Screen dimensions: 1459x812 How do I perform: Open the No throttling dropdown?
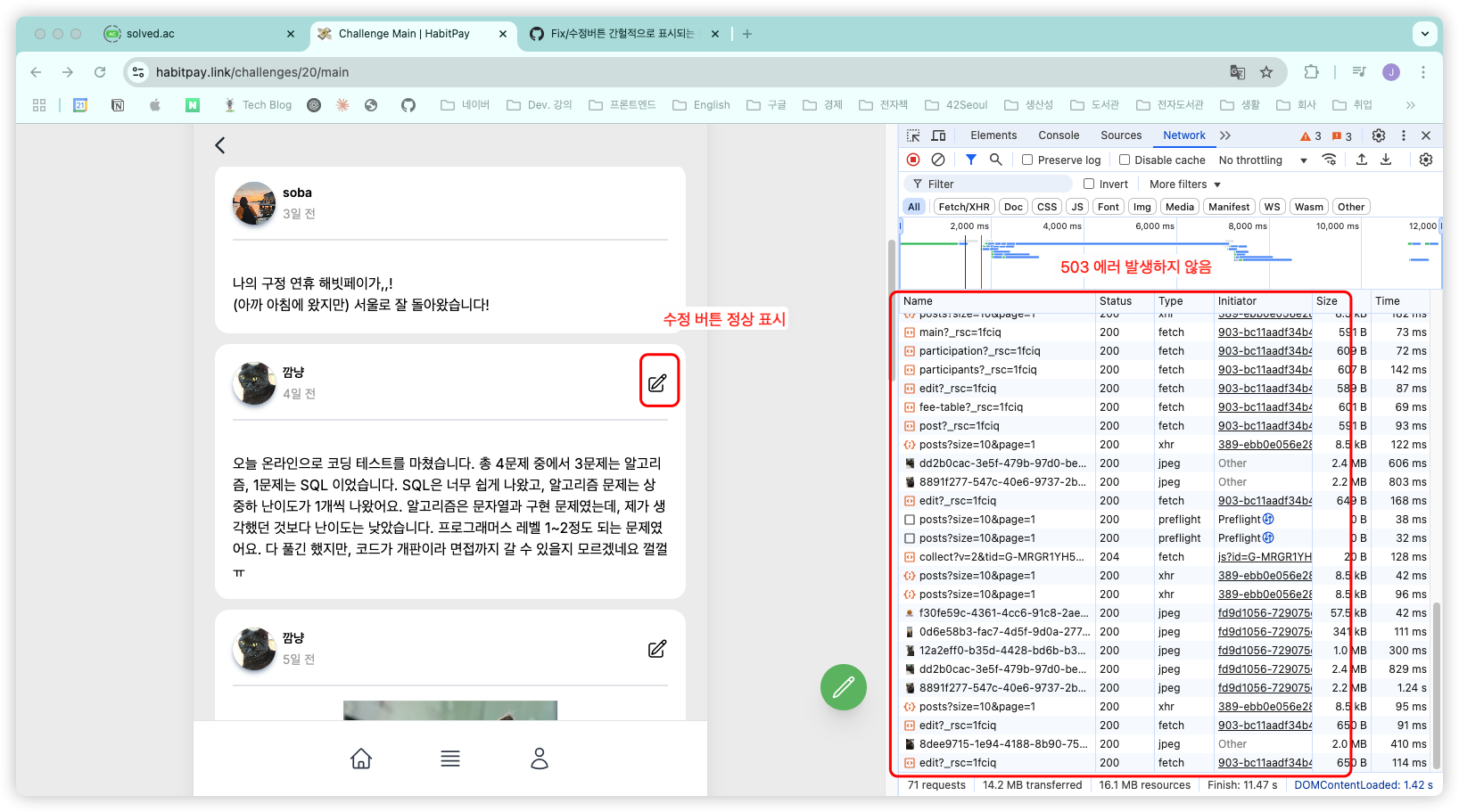tap(1263, 160)
